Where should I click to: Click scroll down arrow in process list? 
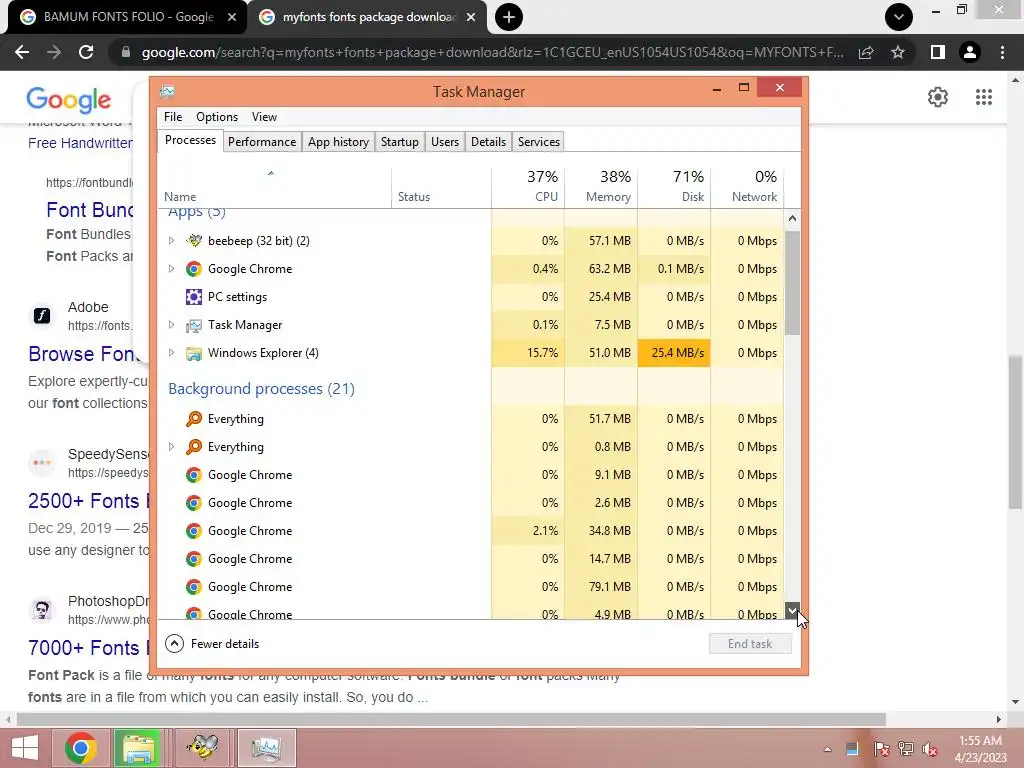[x=792, y=611]
